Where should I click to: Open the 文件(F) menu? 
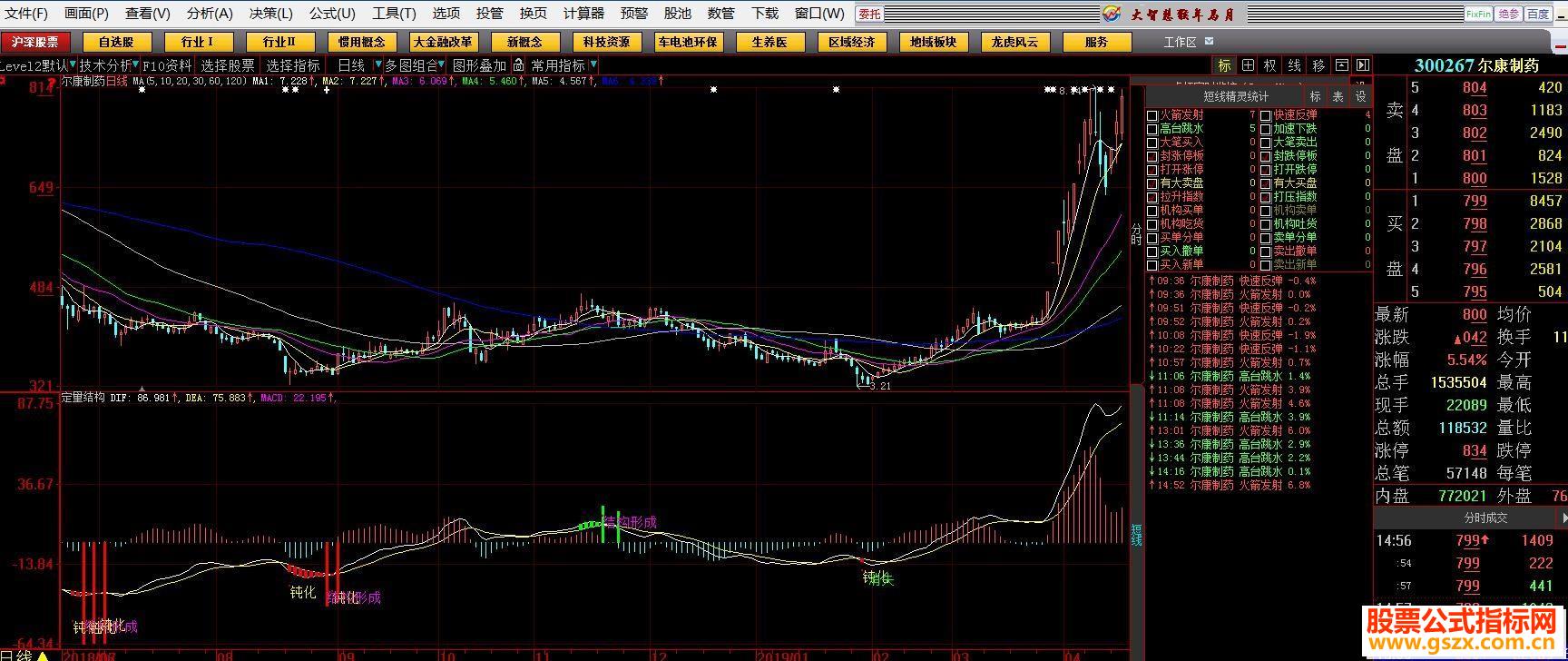pyautogui.click(x=27, y=14)
